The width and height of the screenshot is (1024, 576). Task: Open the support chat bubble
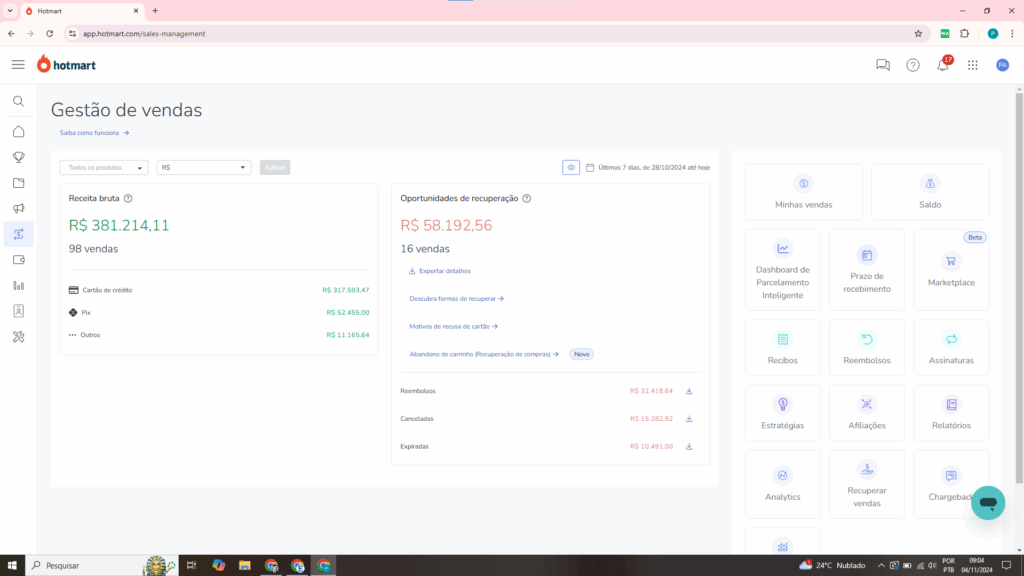coord(988,503)
